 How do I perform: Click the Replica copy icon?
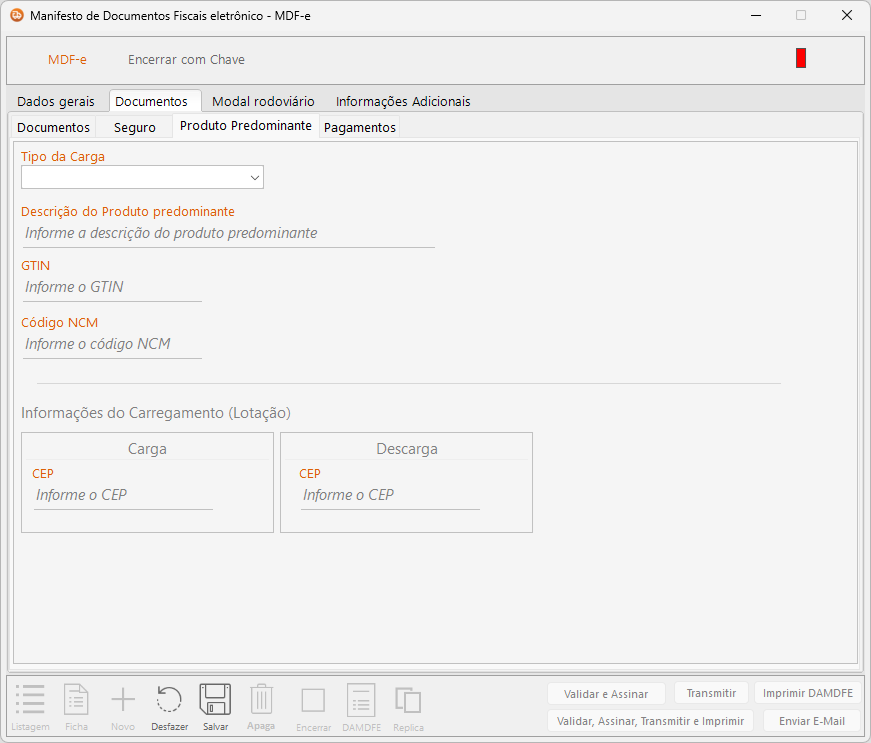tap(408, 700)
